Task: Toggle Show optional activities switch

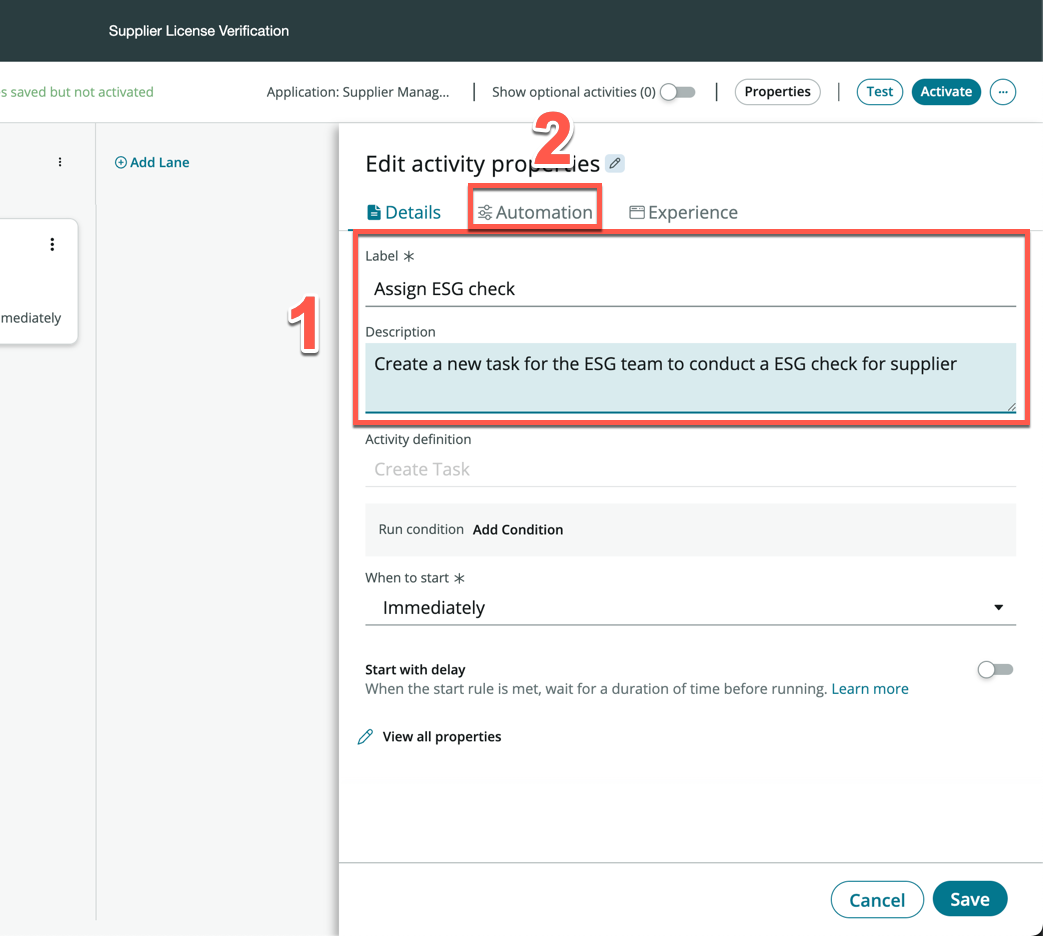Action: pyautogui.click(x=678, y=92)
